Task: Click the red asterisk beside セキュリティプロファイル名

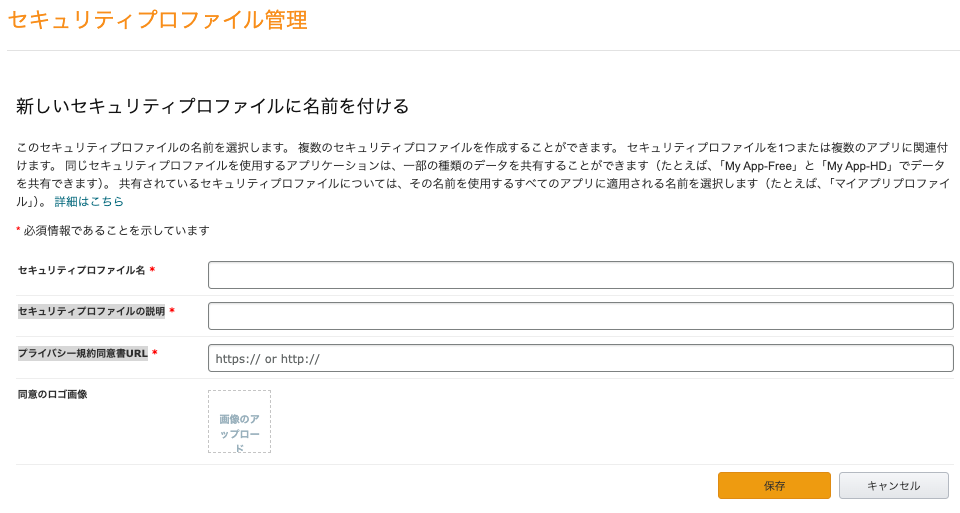Action: (152, 270)
